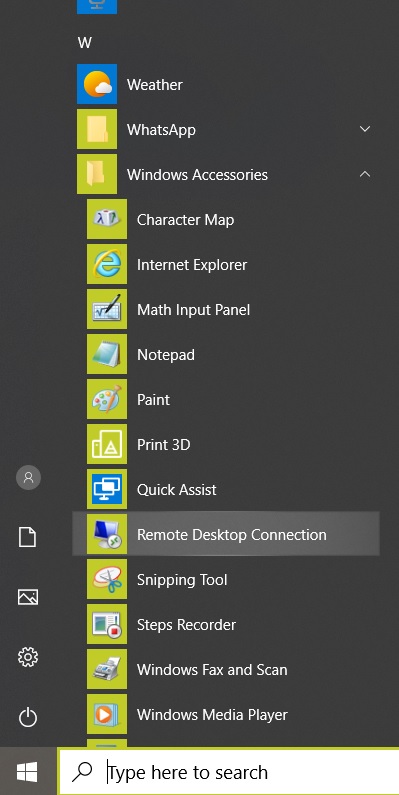Image resolution: width=399 pixels, height=795 pixels.
Task: Launch the Internet Explorer icon
Action: coord(107,264)
